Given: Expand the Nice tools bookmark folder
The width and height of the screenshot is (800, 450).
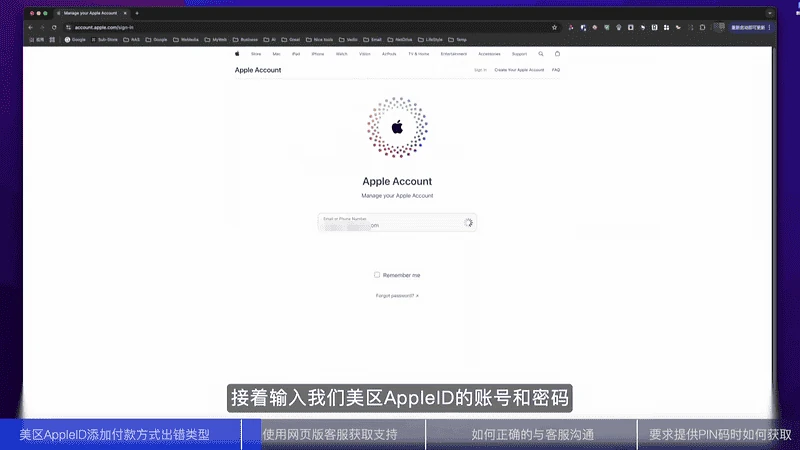Looking at the screenshot, I should point(320,40).
